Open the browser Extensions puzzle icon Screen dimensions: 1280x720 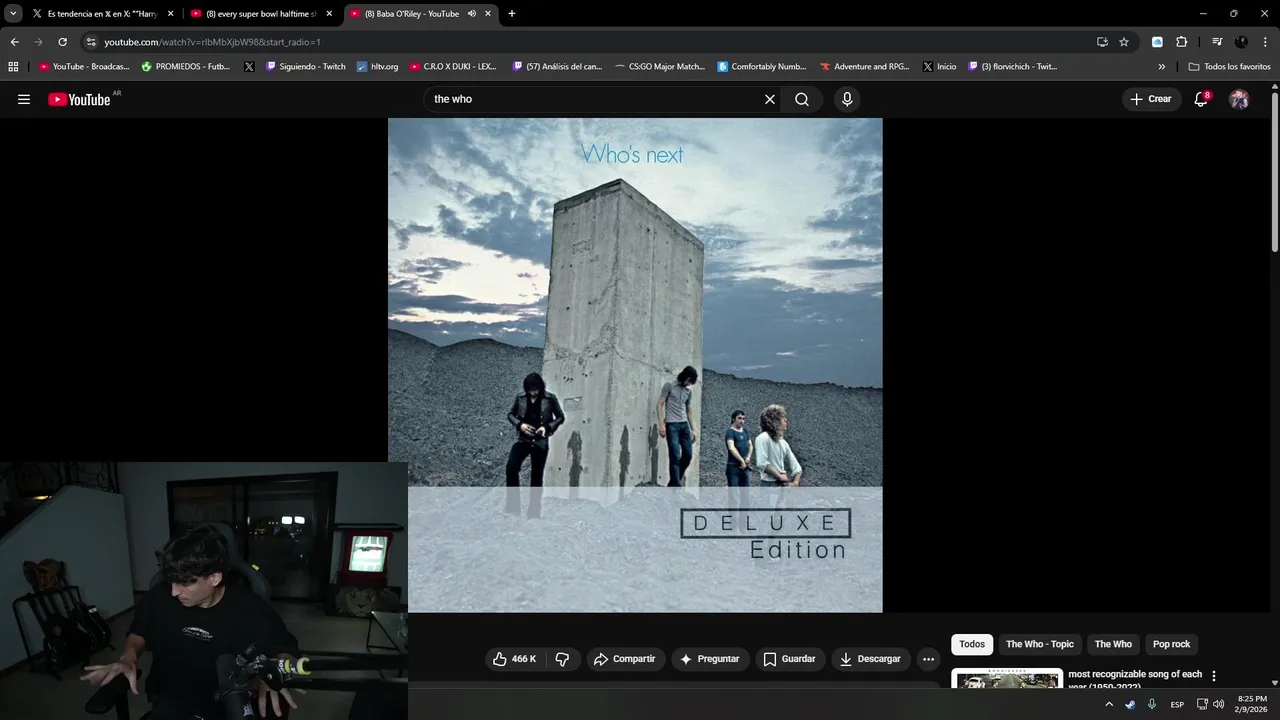click(1181, 42)
